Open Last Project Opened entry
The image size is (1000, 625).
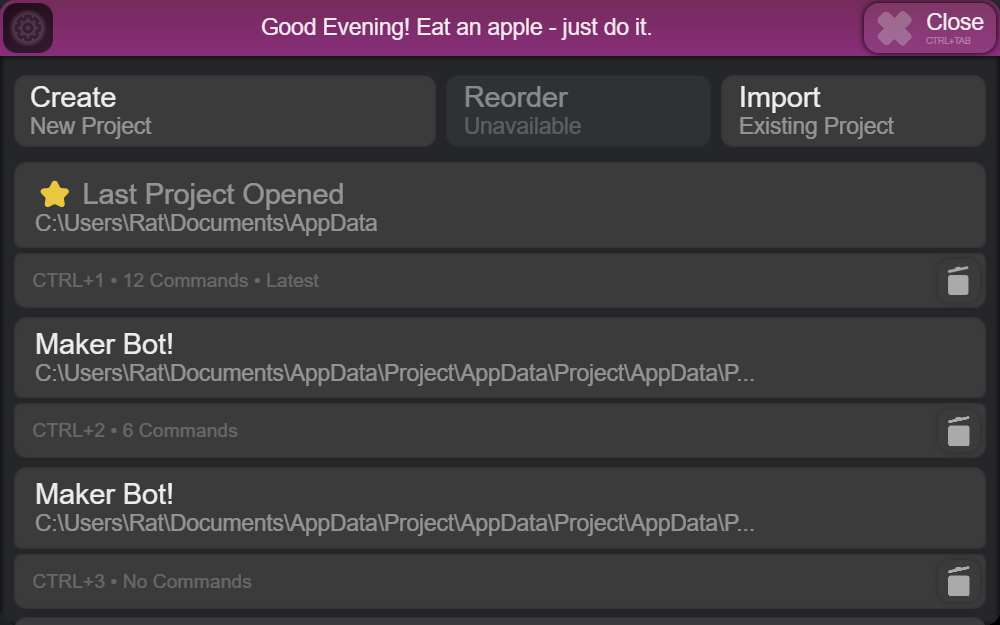(500, 205)
